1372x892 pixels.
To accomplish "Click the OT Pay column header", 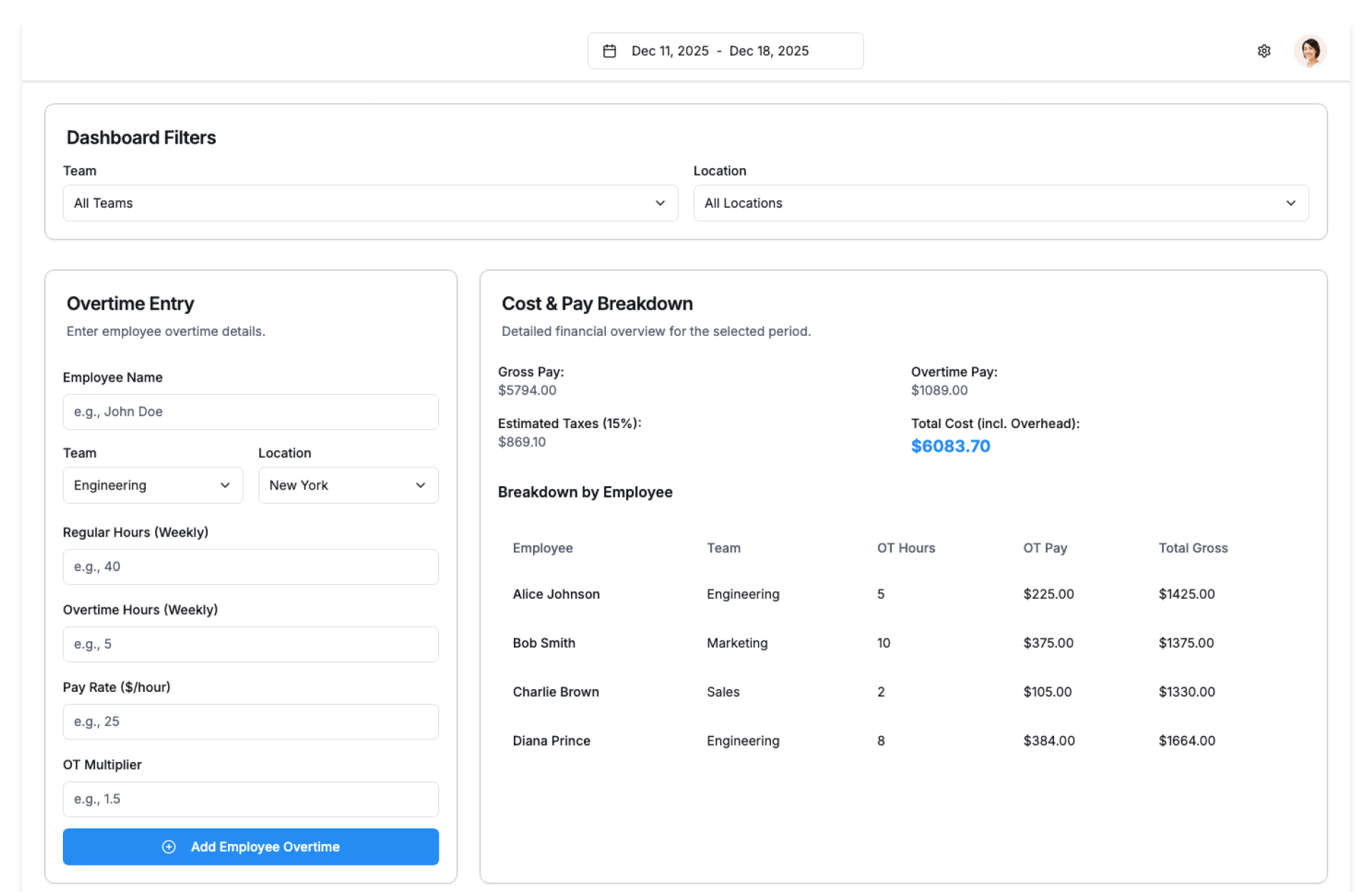I will pyautogui.click(x=1044, y=548).
